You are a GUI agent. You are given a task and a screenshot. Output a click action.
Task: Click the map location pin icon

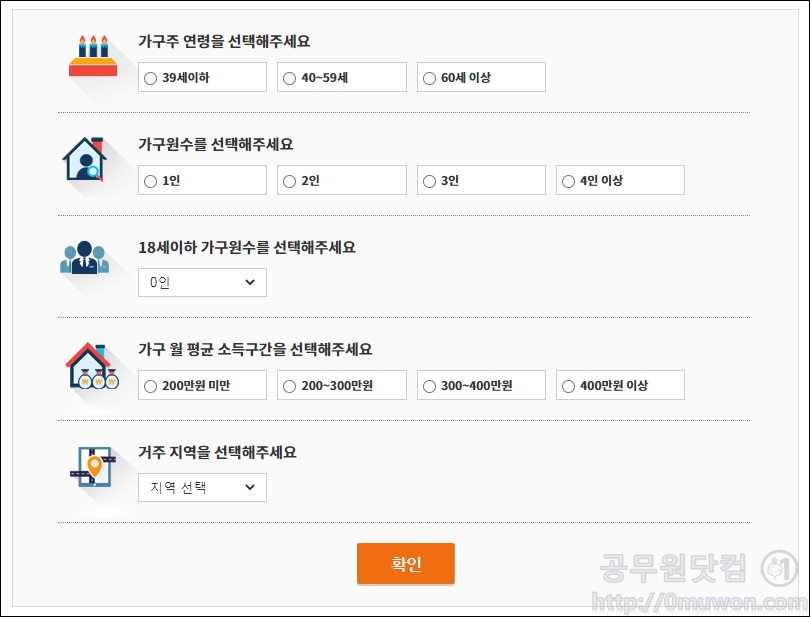(x=93, y=466)
